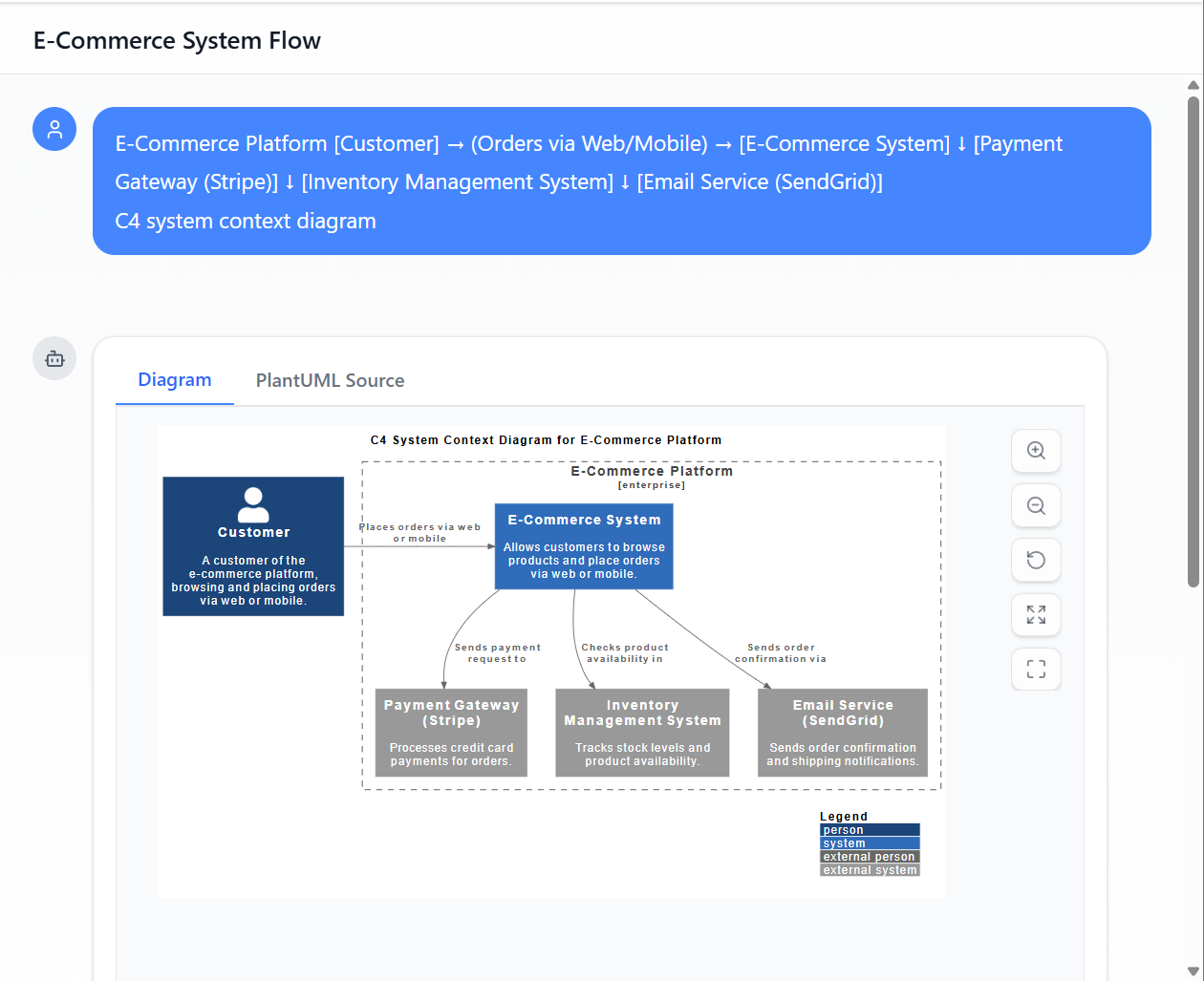This screenshot has height=981, width=1204.
Task: Zoom out of the diagram
Action: (x=1036, y=505)
